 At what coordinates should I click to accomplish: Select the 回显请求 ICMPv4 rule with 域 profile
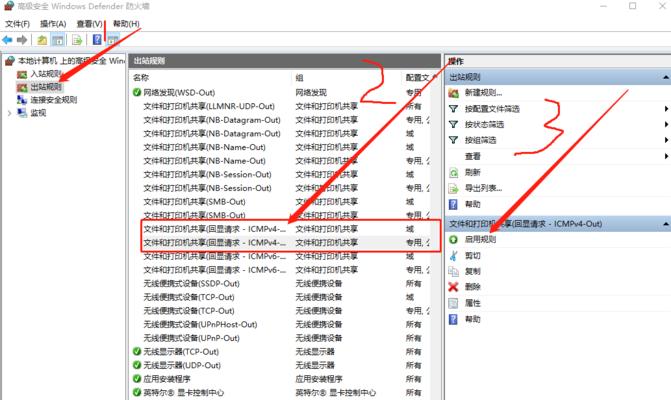214,229
